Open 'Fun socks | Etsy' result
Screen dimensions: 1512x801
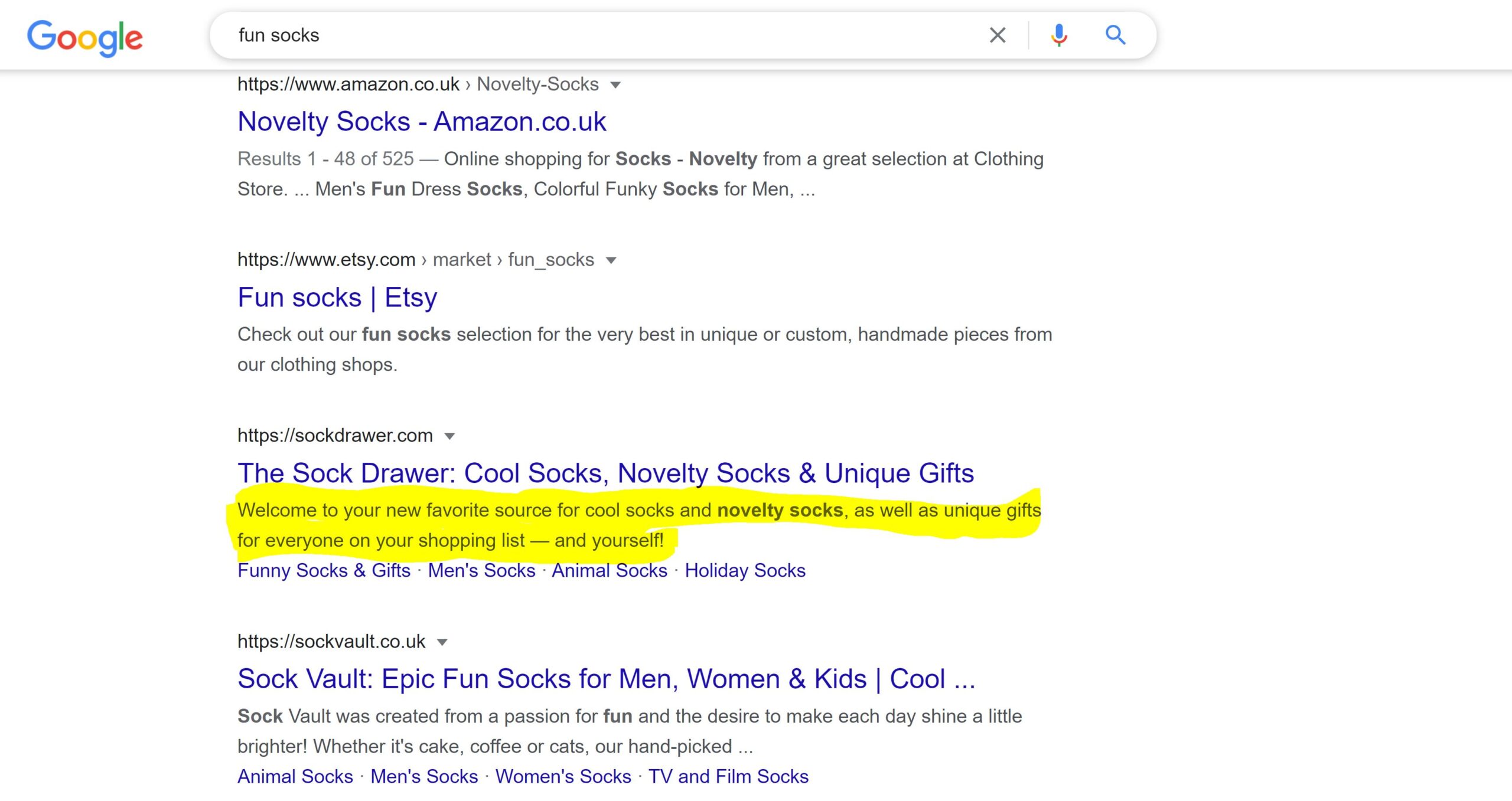click(337, 297)
